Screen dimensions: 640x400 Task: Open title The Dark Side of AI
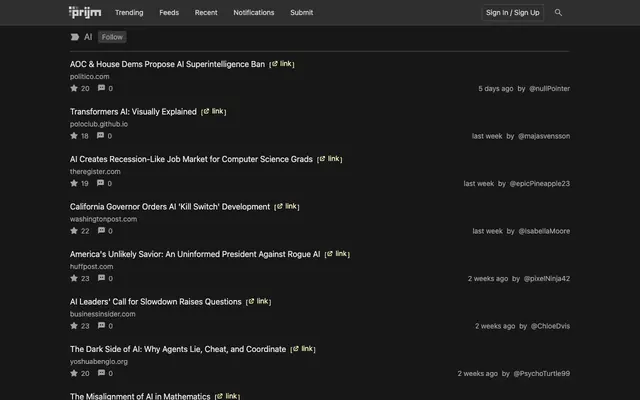point(178,349)
